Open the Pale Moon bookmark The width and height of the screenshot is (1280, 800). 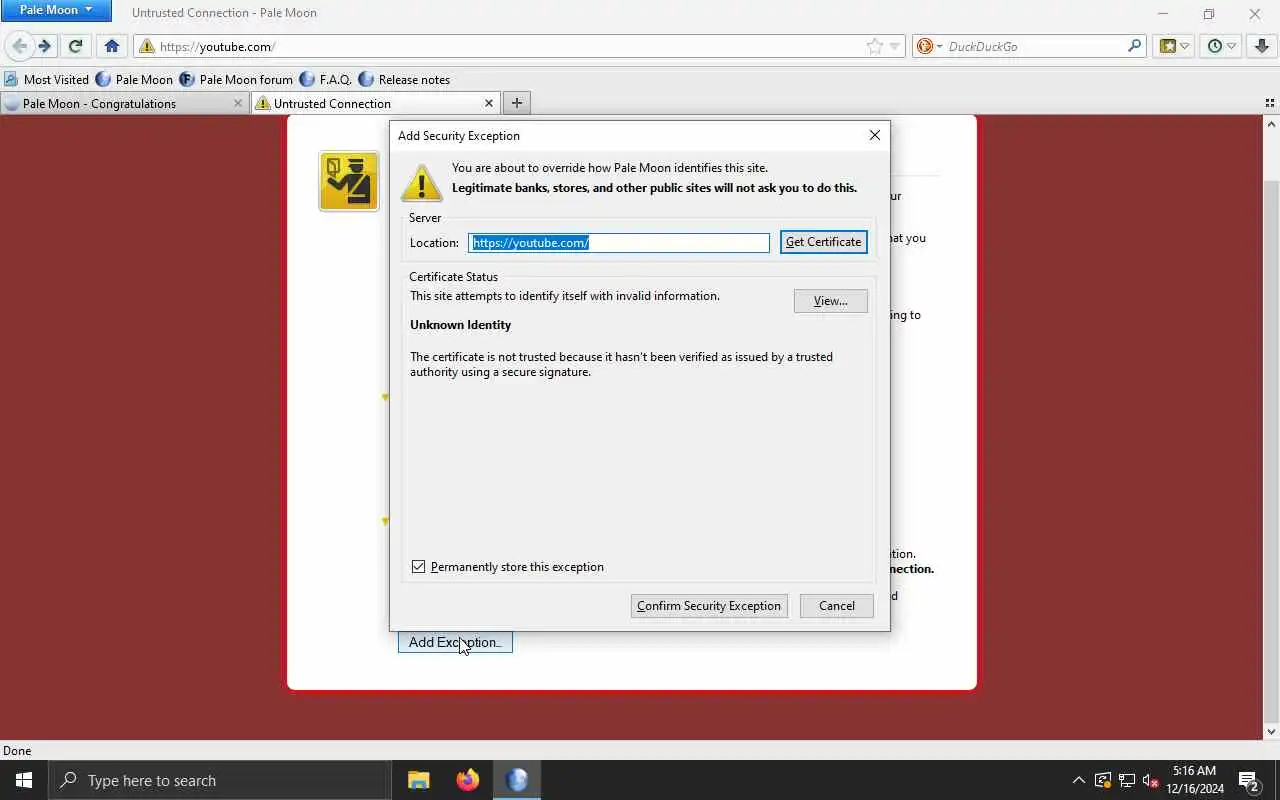point(134,79)
